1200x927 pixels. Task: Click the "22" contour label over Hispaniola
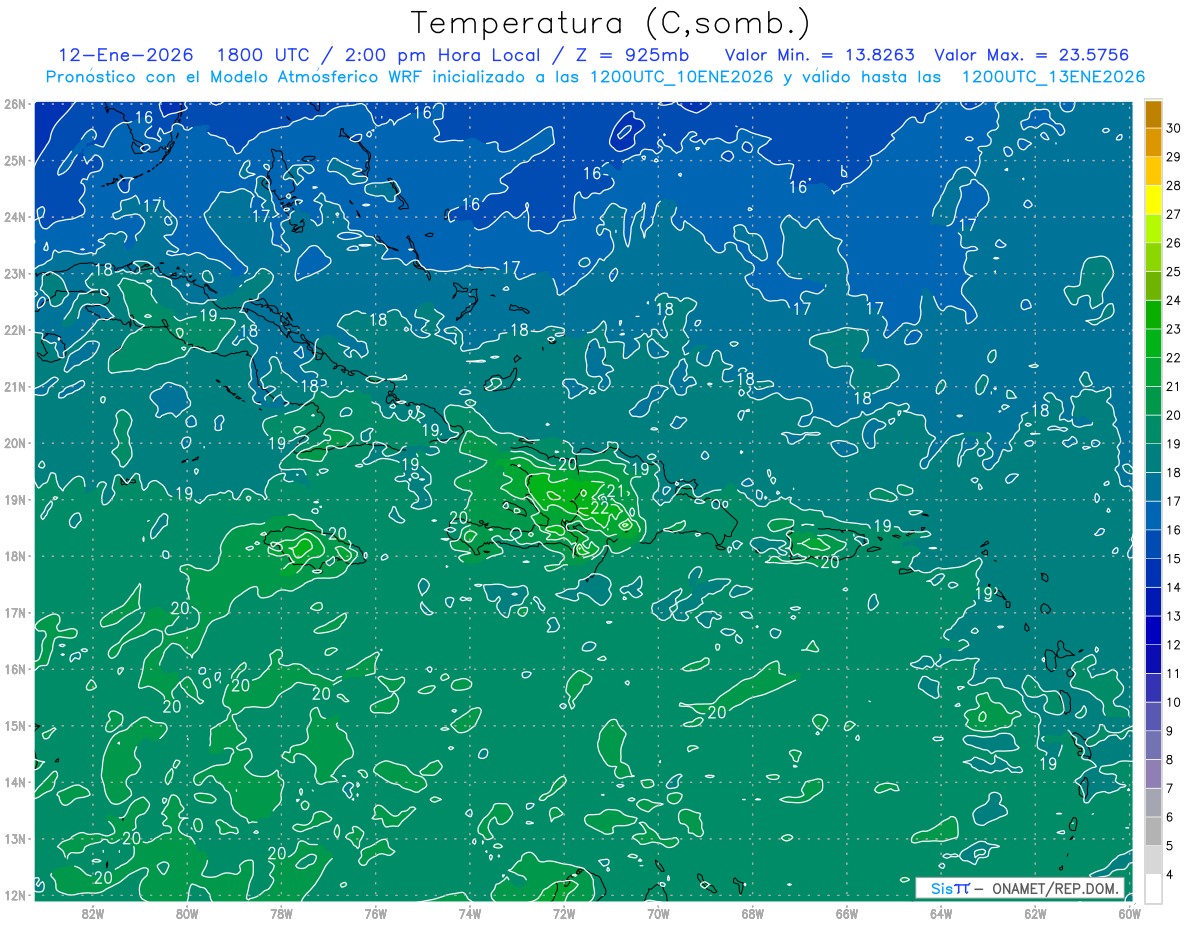601,508
